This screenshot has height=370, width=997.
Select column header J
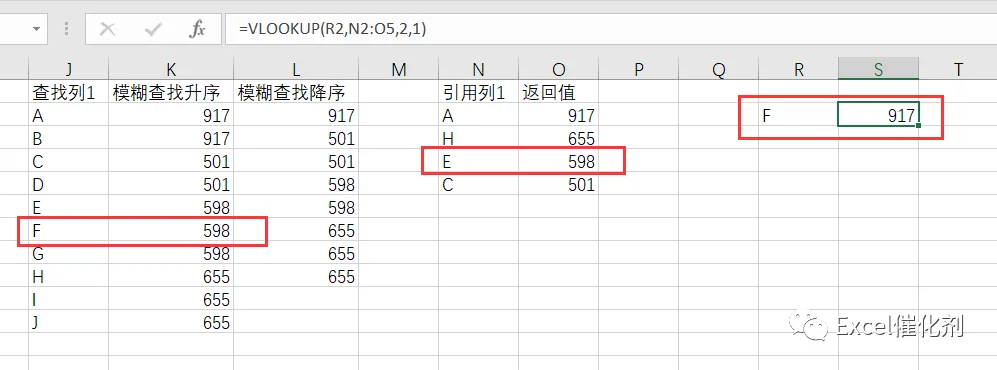coord(69,69)
